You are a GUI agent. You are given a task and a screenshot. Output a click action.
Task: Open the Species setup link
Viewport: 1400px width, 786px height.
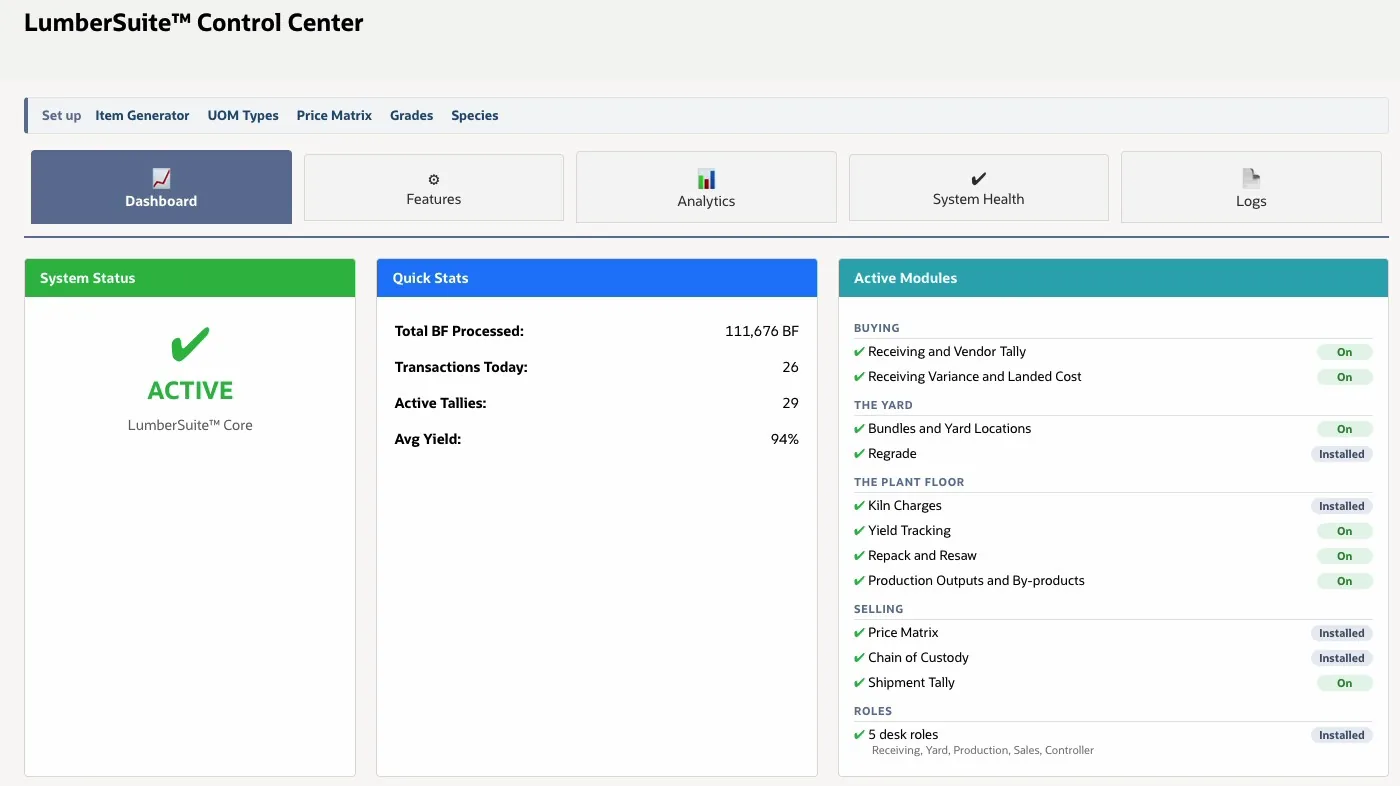(475, 115)
